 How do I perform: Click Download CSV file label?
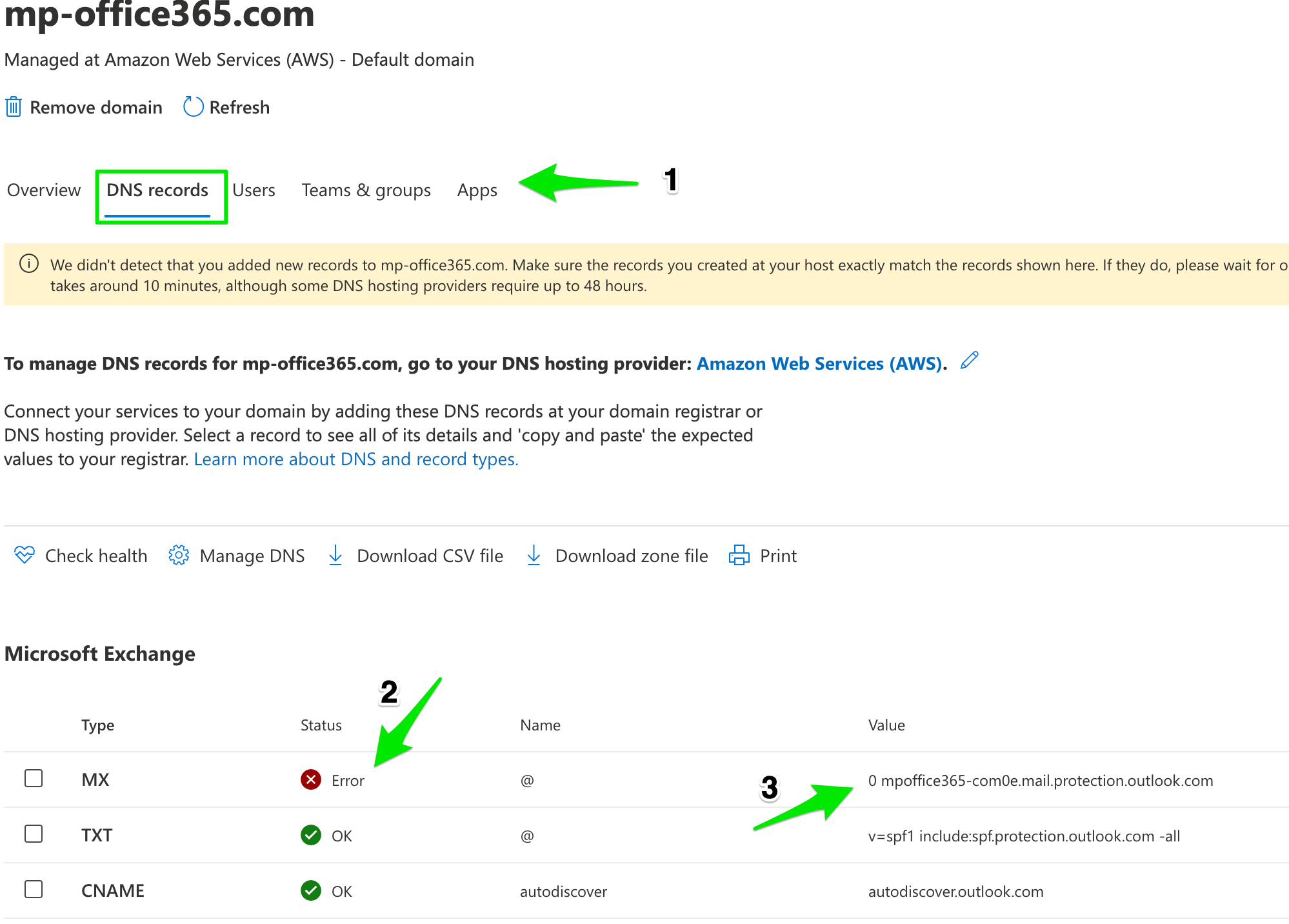click(430, 556)
